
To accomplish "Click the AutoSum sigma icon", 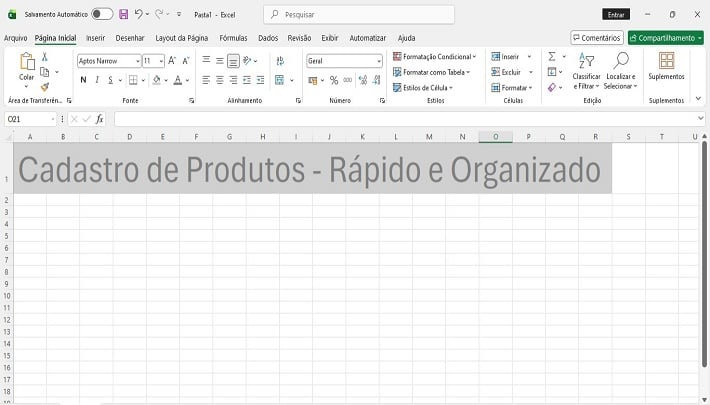I will 551,57.
